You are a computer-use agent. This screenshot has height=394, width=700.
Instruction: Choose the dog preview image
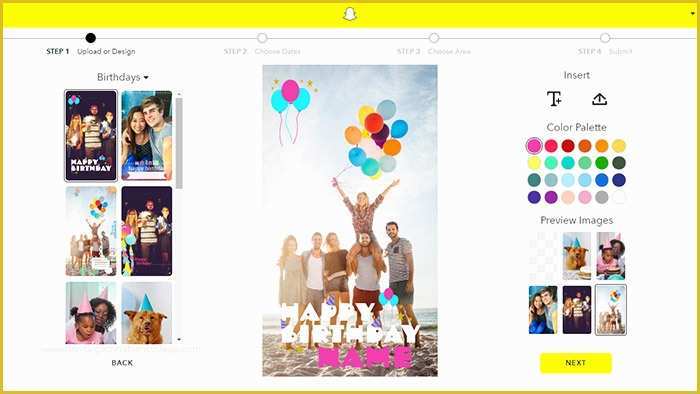[577, 256]
